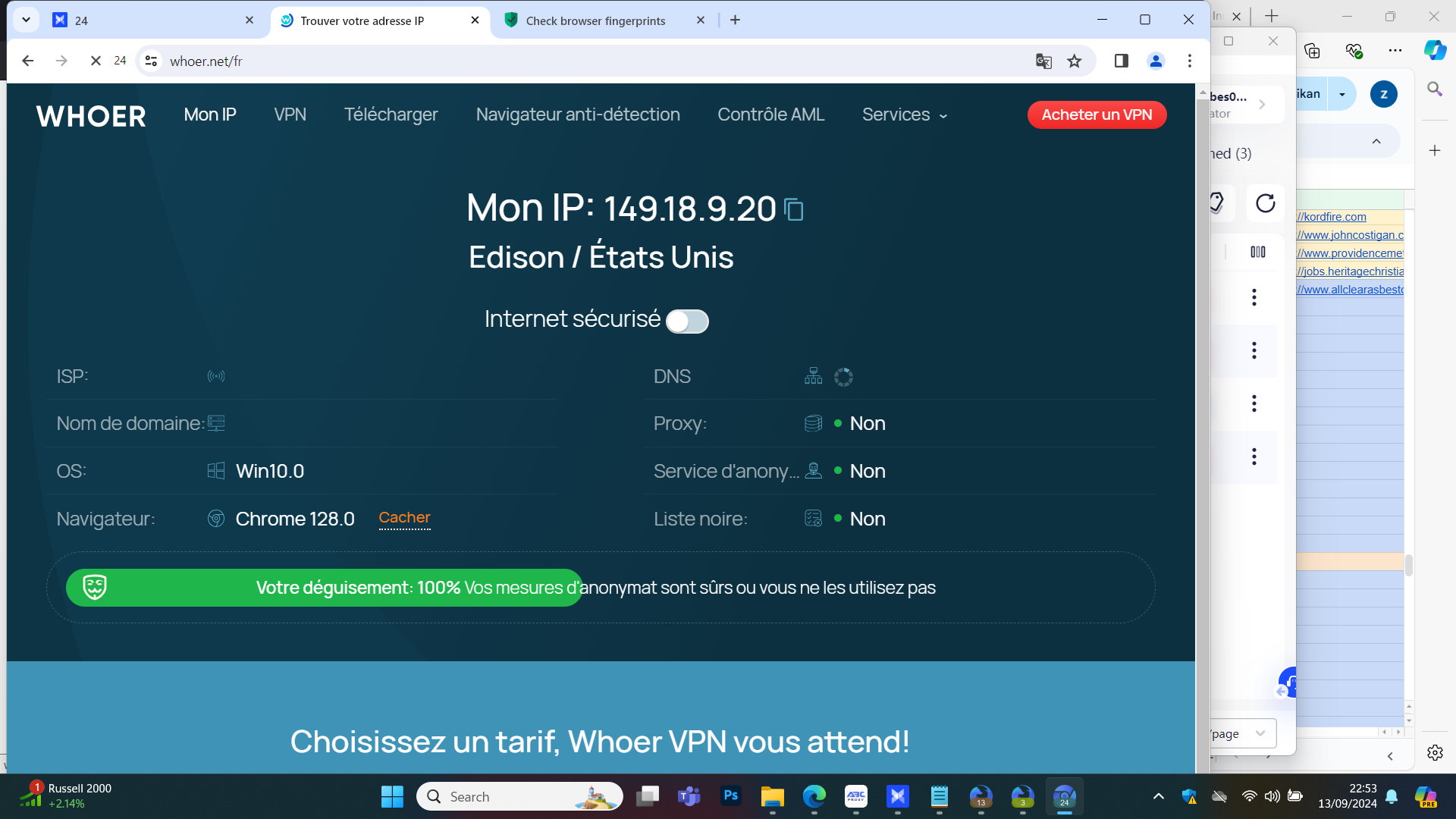Viewport: 1456px width, 819px height.
Task: Open jobs.heritagechristia link in background window
Action: 1351,271
